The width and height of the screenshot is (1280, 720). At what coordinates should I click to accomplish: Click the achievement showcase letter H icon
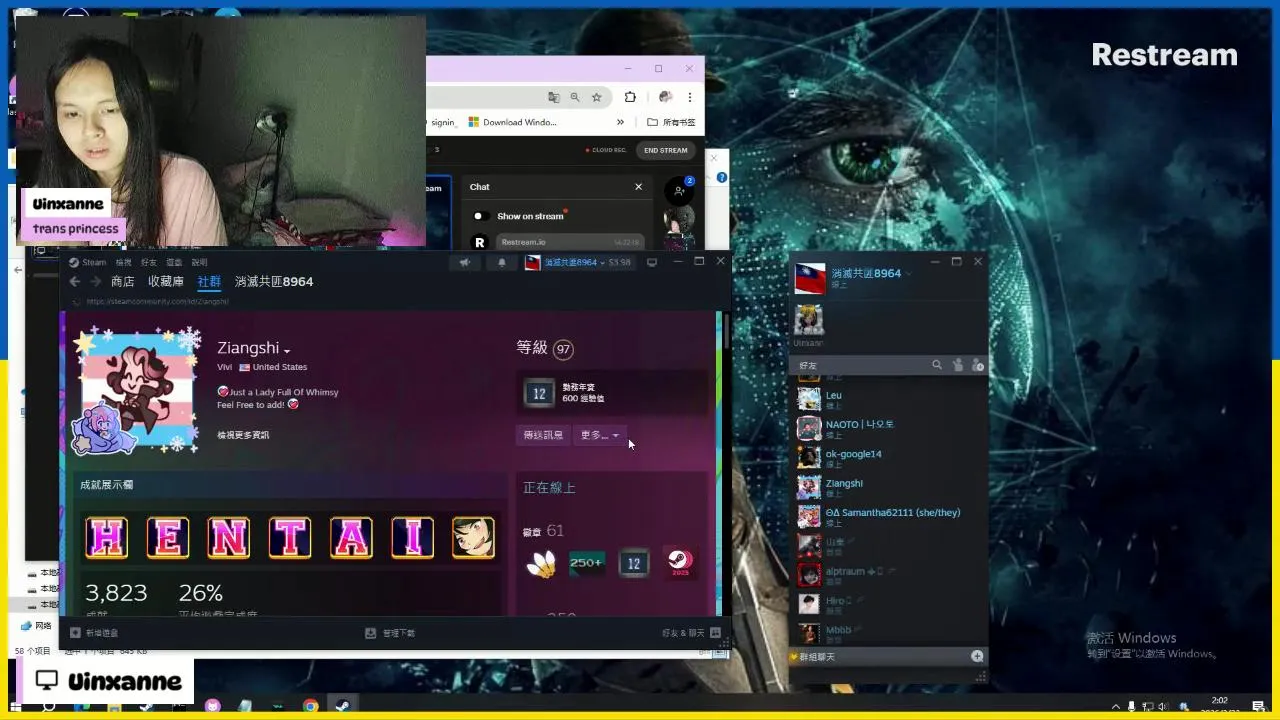click(x=107, y=538)
